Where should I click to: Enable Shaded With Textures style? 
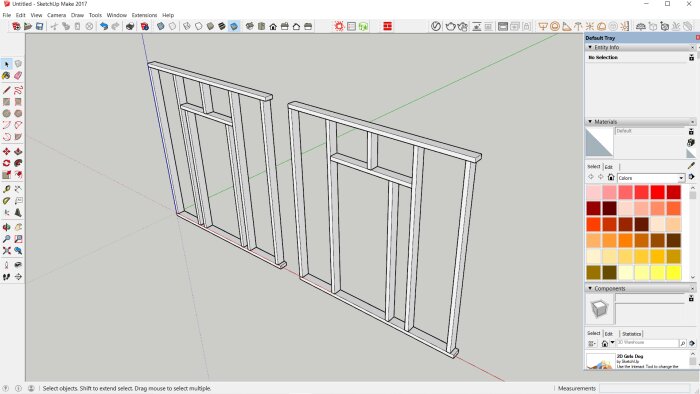221,26
